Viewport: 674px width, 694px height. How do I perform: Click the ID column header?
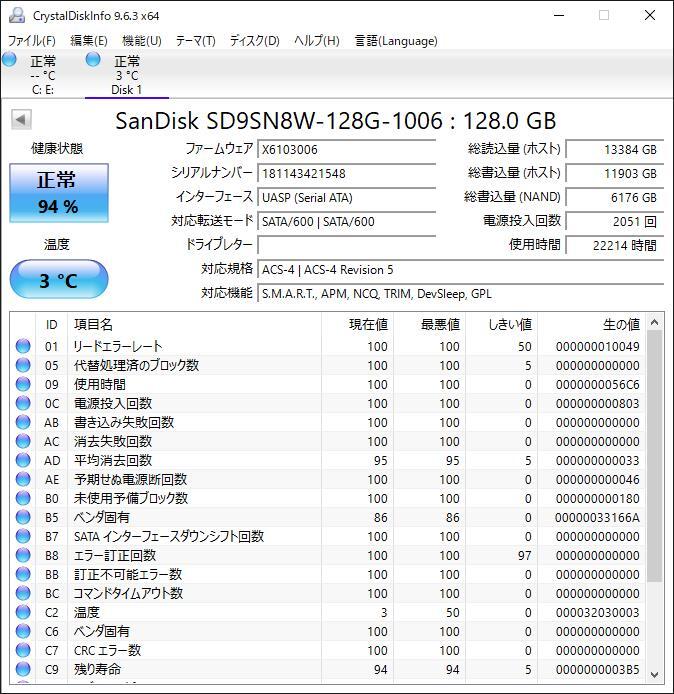[51, 324]
